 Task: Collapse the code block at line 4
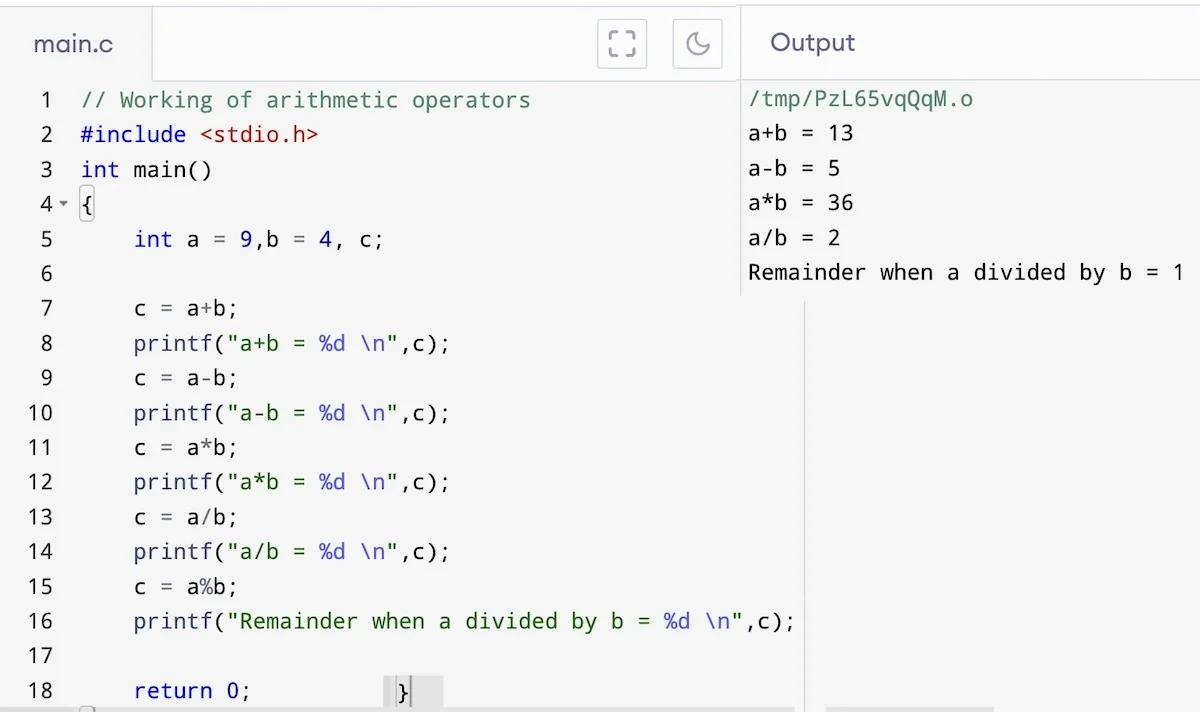coord(64,204)
